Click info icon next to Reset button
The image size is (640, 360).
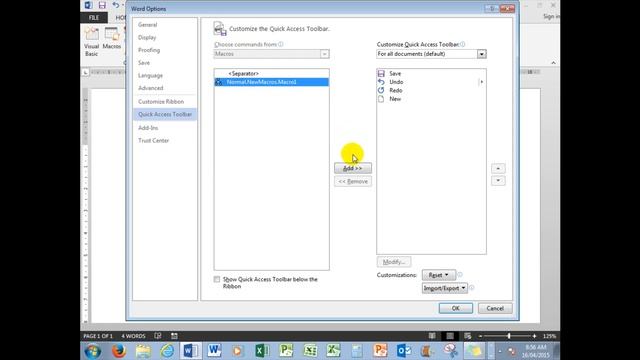[460, 275]
